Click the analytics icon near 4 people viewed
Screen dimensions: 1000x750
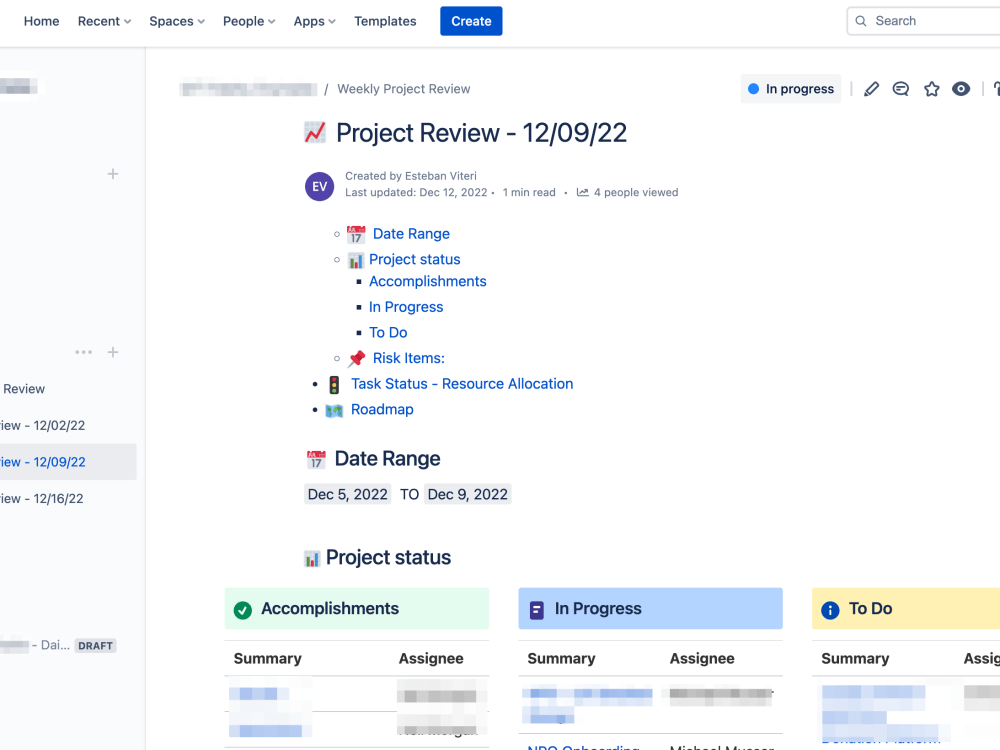point(582,193)
